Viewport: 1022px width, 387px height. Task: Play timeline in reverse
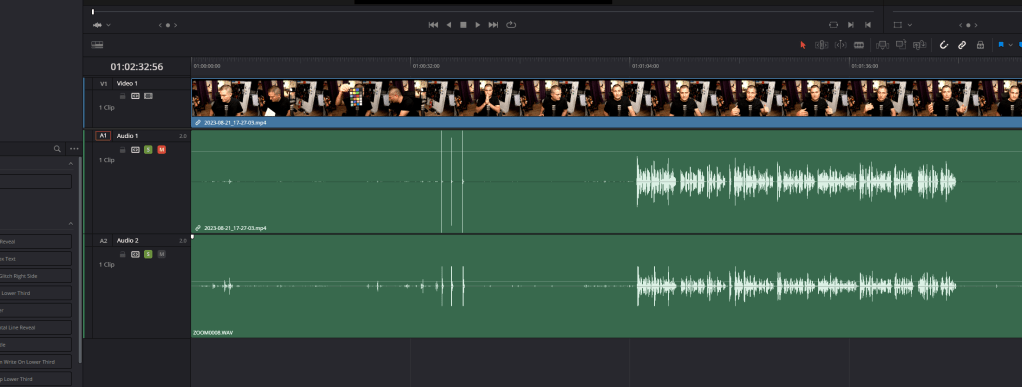click(448, 25)
